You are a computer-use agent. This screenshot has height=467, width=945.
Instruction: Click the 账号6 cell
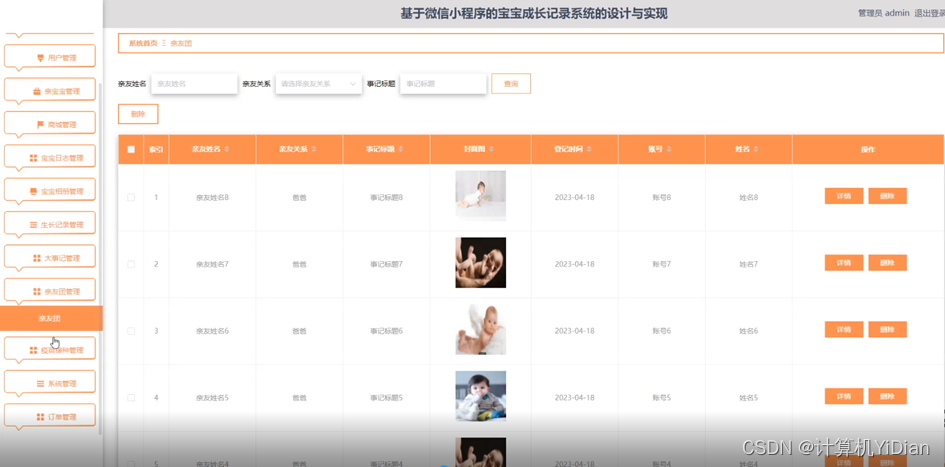662,331
